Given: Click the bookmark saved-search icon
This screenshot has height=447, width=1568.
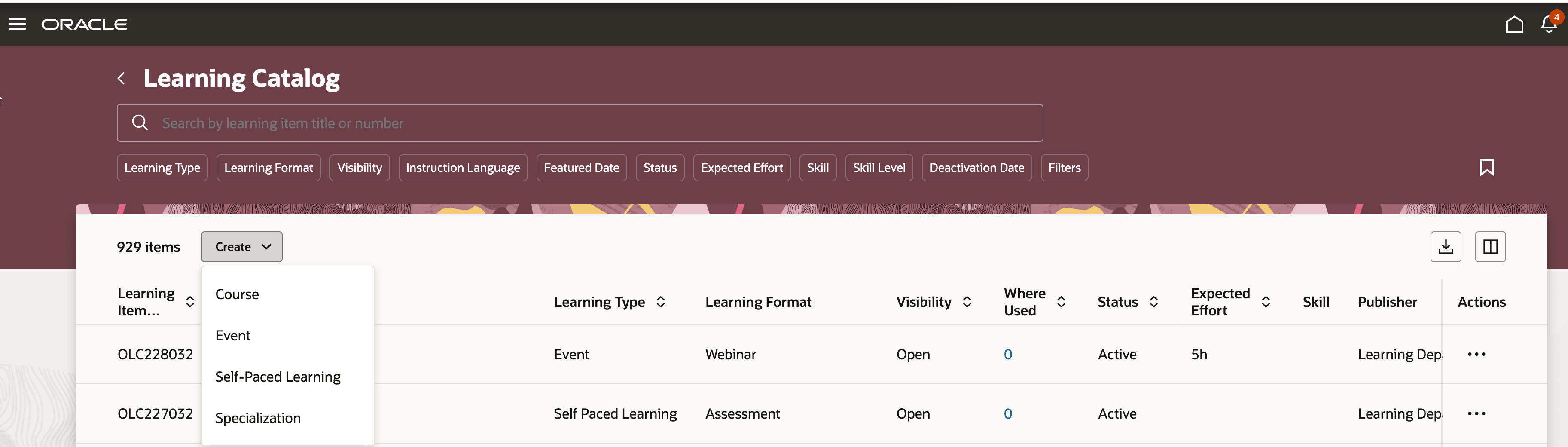Looking at the screenshot, I should coord(1488,168).
